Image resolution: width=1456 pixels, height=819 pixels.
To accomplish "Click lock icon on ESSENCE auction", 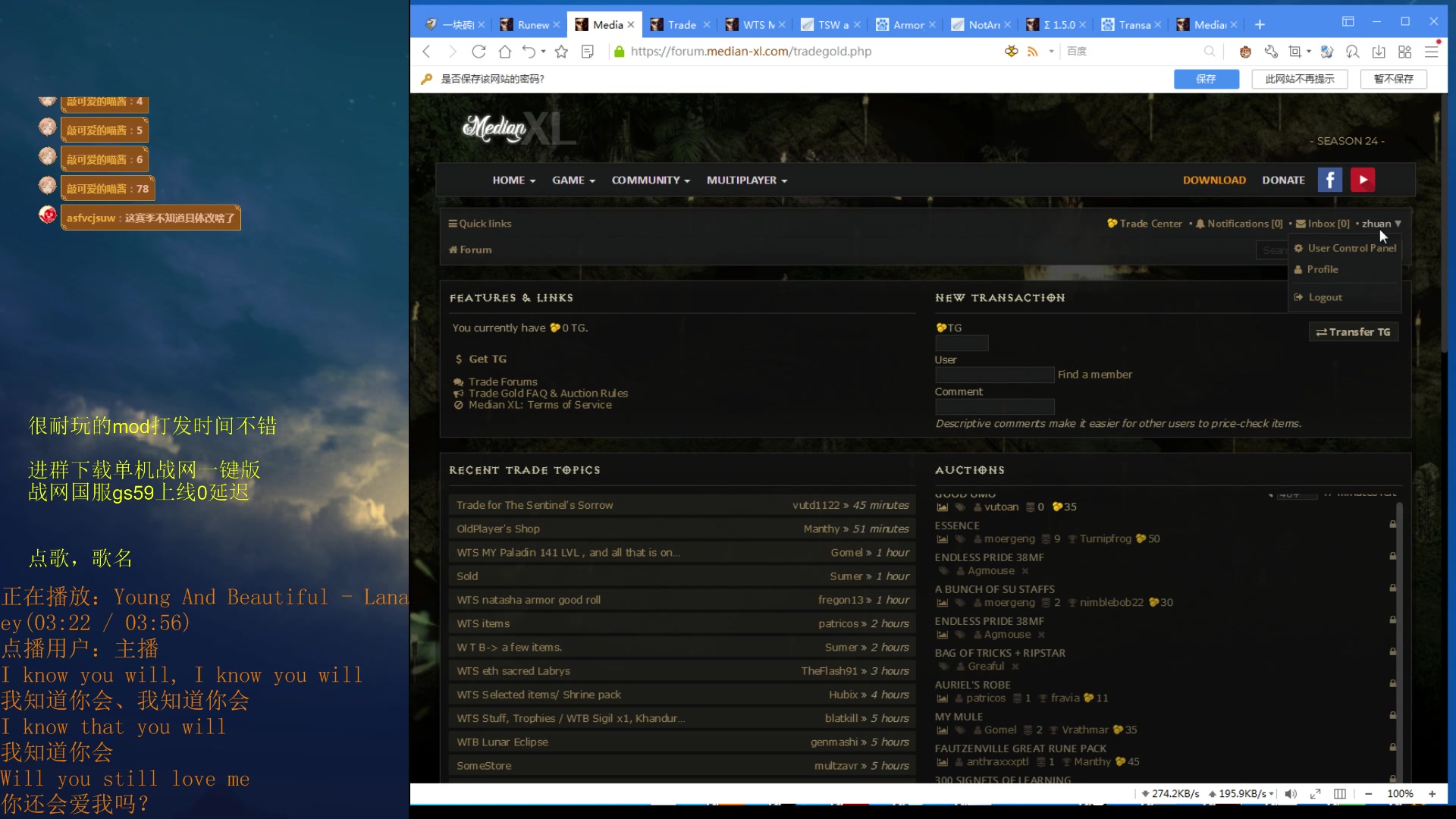I will [1392, 524].
